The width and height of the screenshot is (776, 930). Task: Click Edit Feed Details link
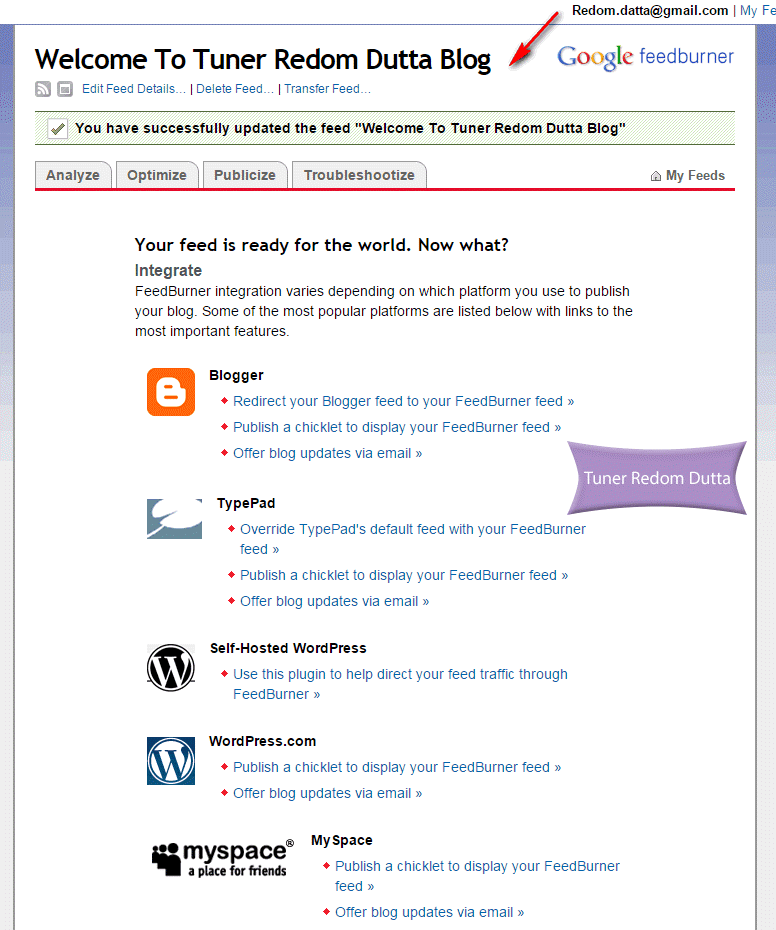(x=133, y=89)
